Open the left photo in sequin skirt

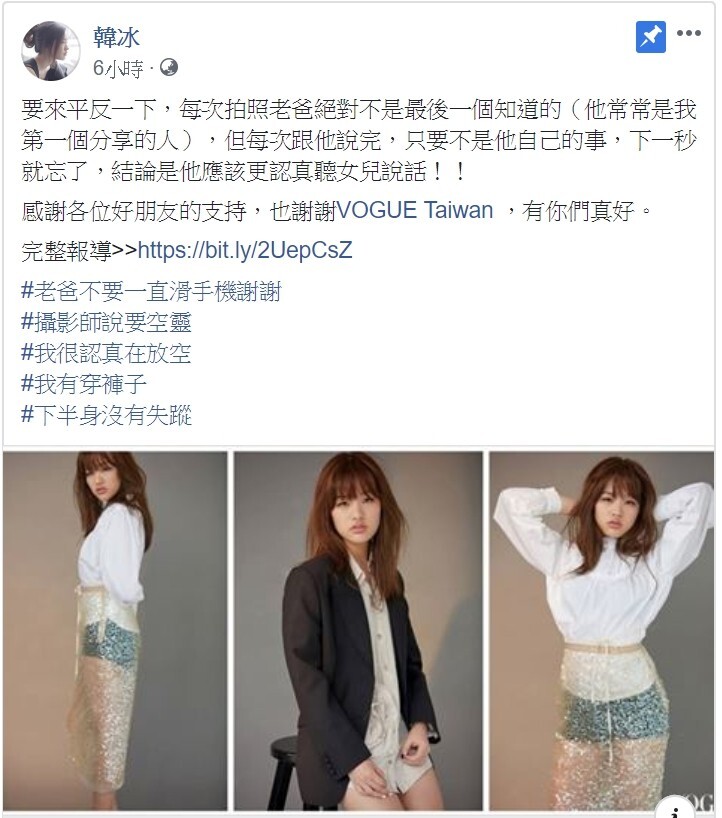[x=115, y=631]
